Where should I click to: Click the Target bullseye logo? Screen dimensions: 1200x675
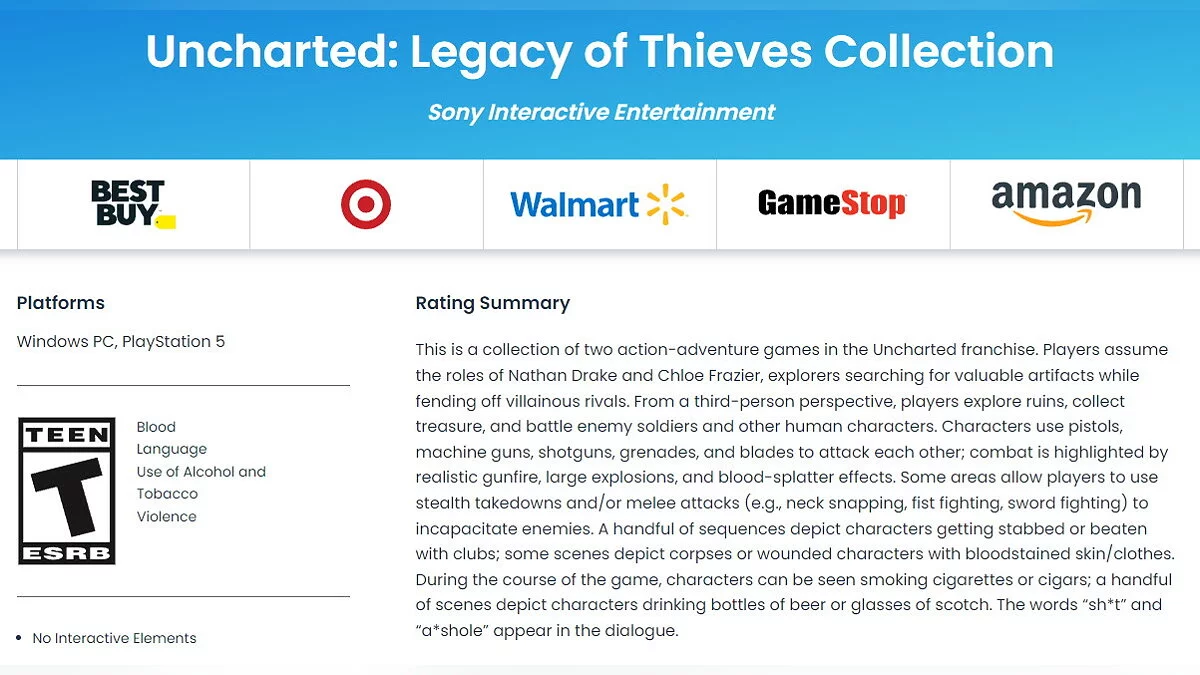click(365, 205)
